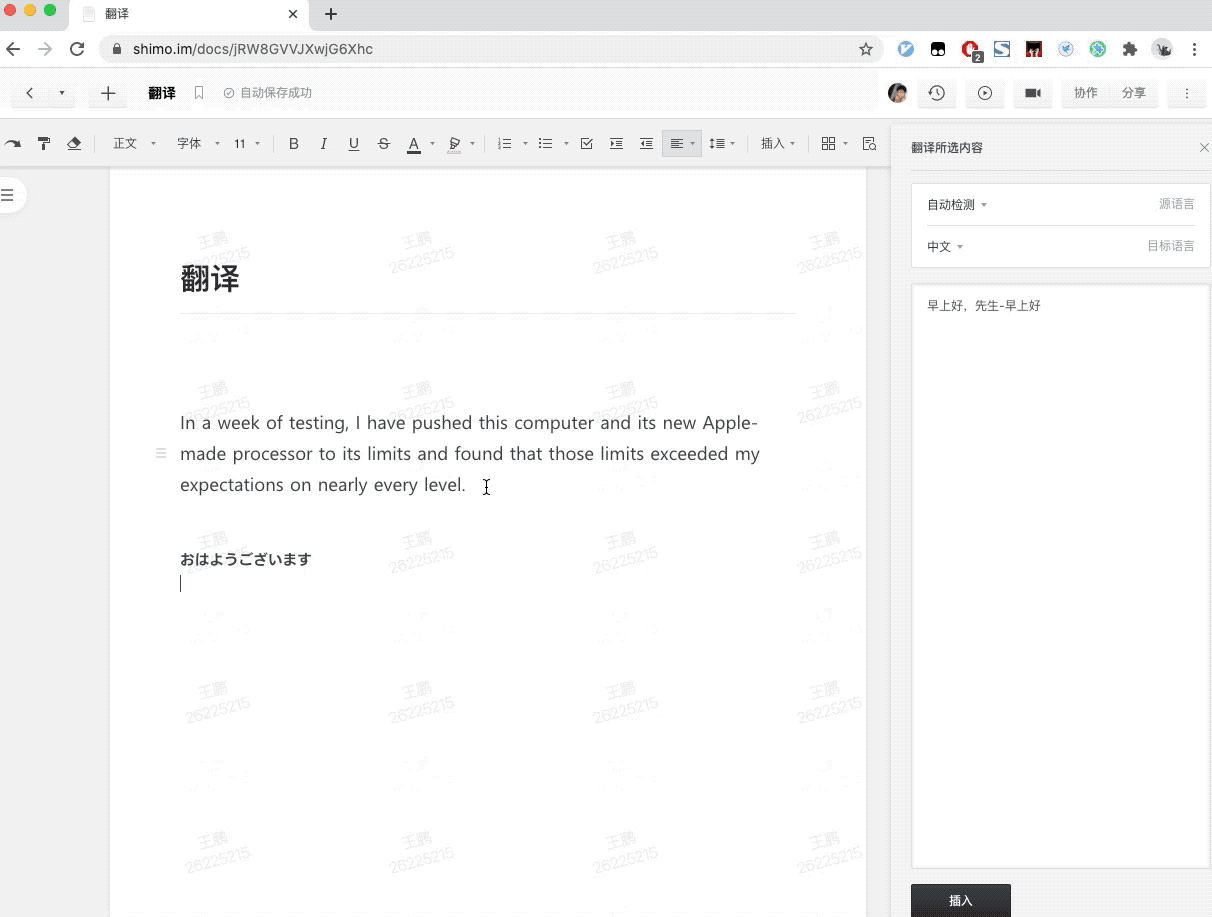Insert a checkbox task list

tap(587, 144)
